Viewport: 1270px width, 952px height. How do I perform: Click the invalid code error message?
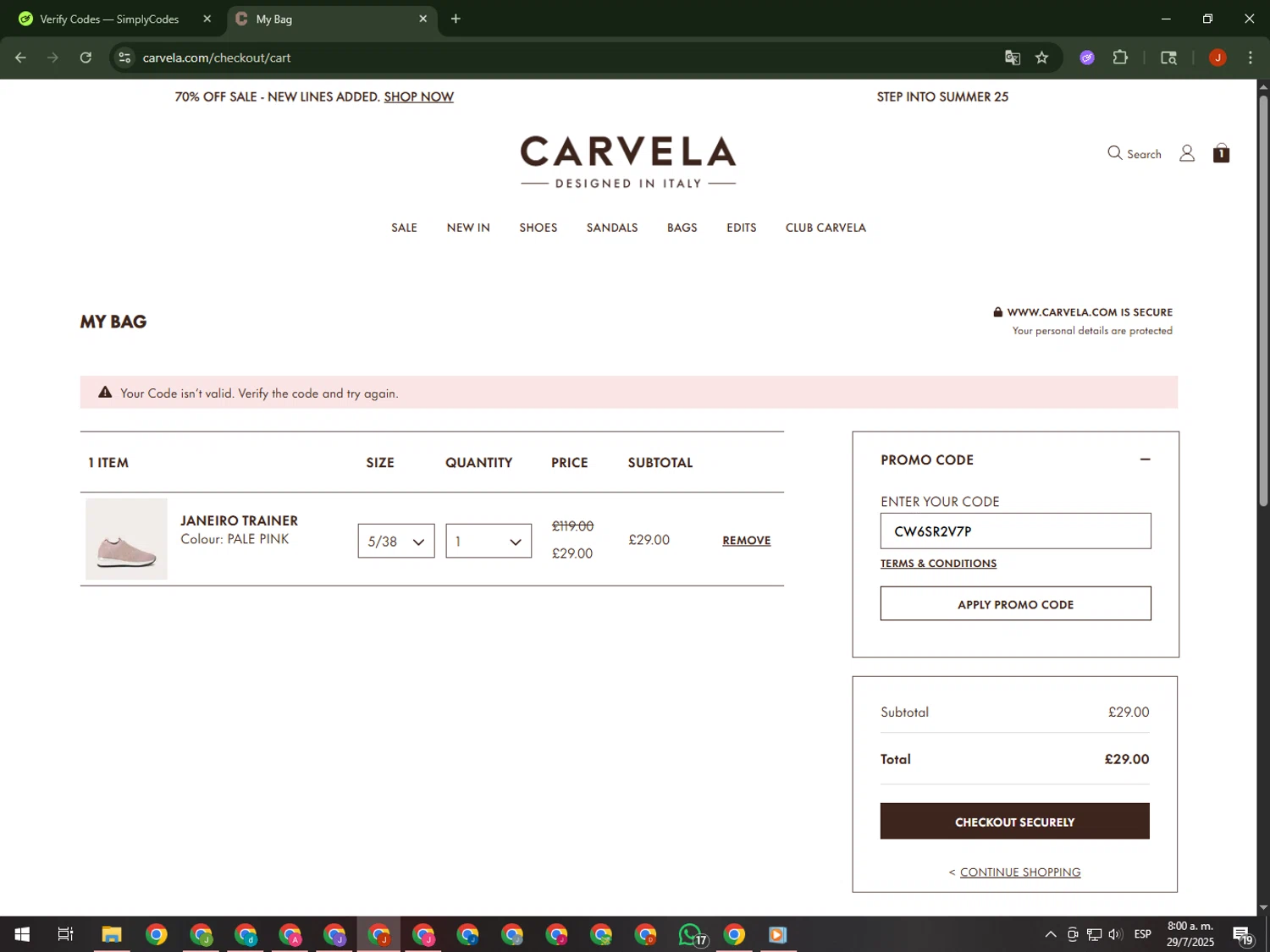click(259, 393)
